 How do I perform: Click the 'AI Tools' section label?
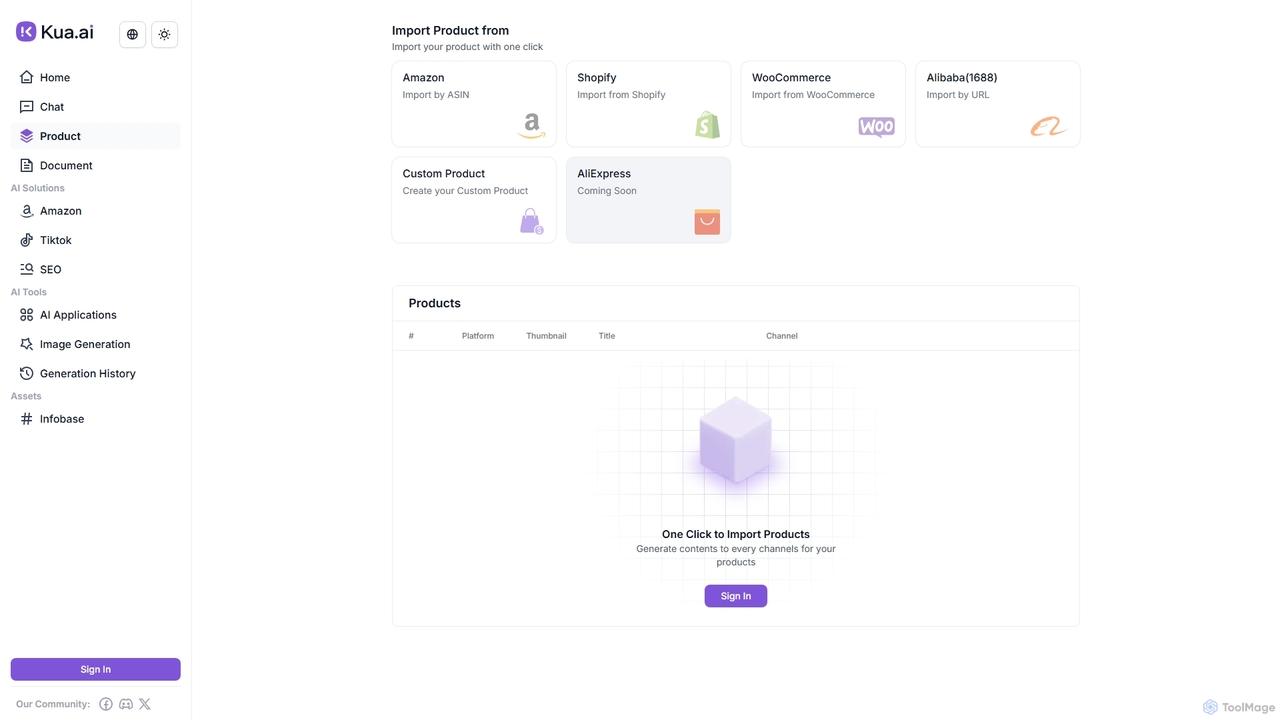click(x=29, y=292)
